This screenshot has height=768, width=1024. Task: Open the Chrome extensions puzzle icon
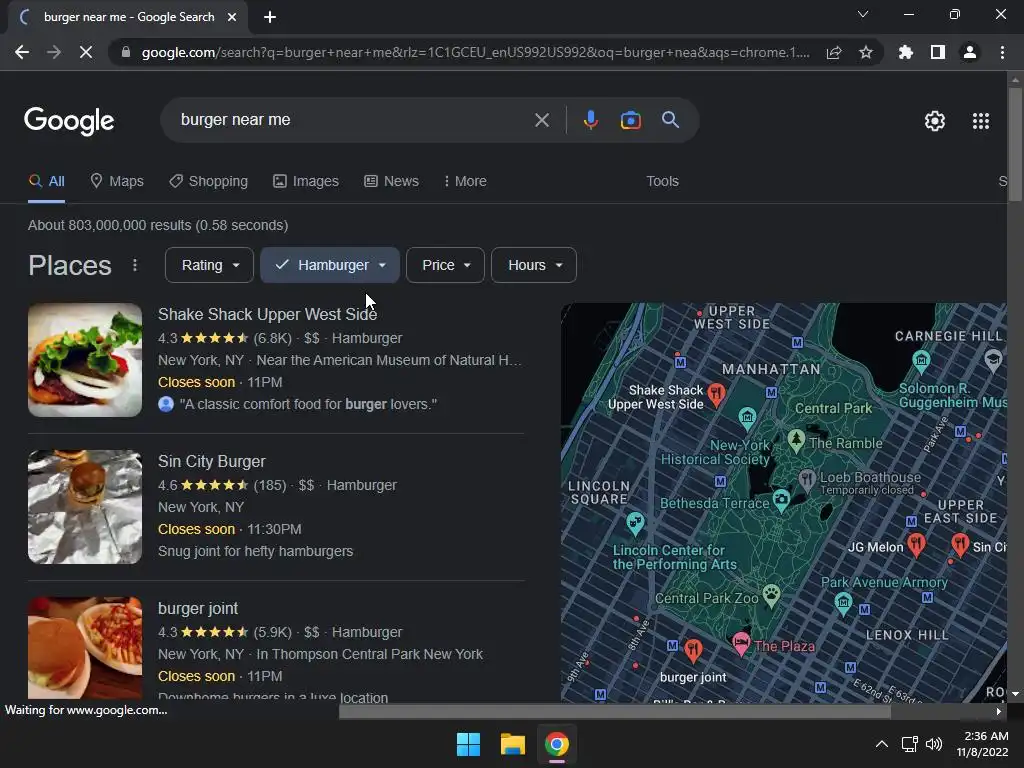(906, 52)
